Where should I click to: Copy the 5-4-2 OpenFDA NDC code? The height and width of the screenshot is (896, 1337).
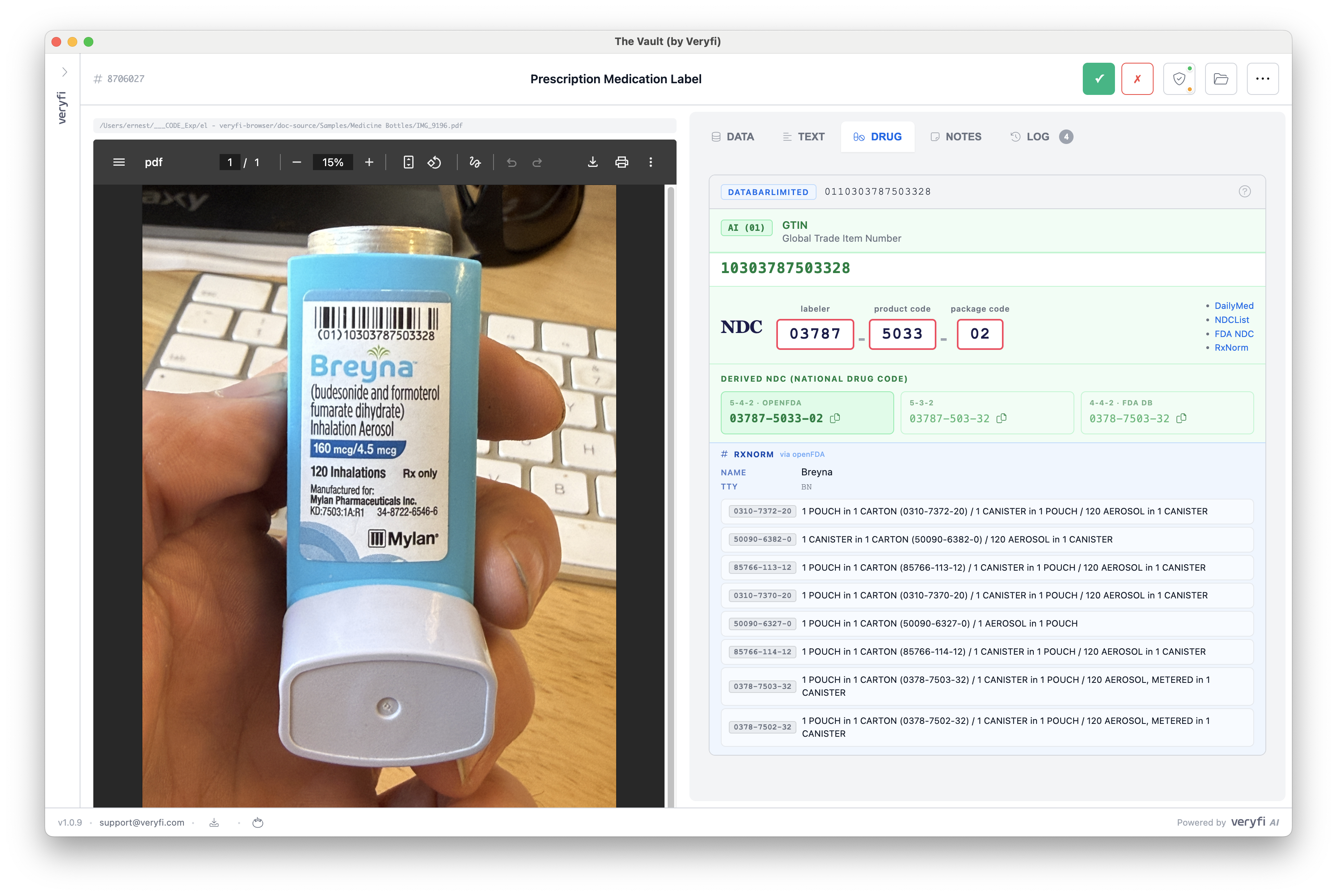point(835,418)
